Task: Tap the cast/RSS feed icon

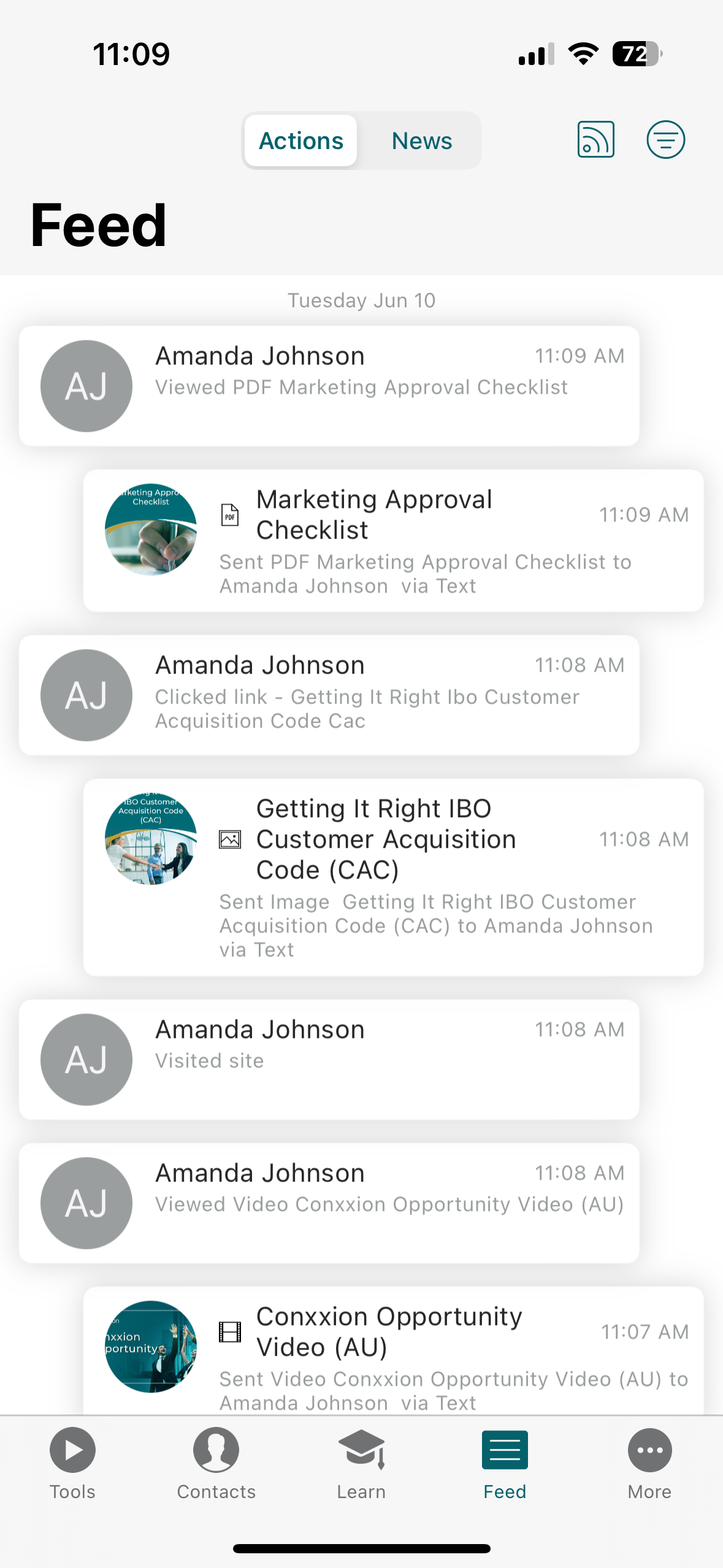Action: [x=595, y=140]
